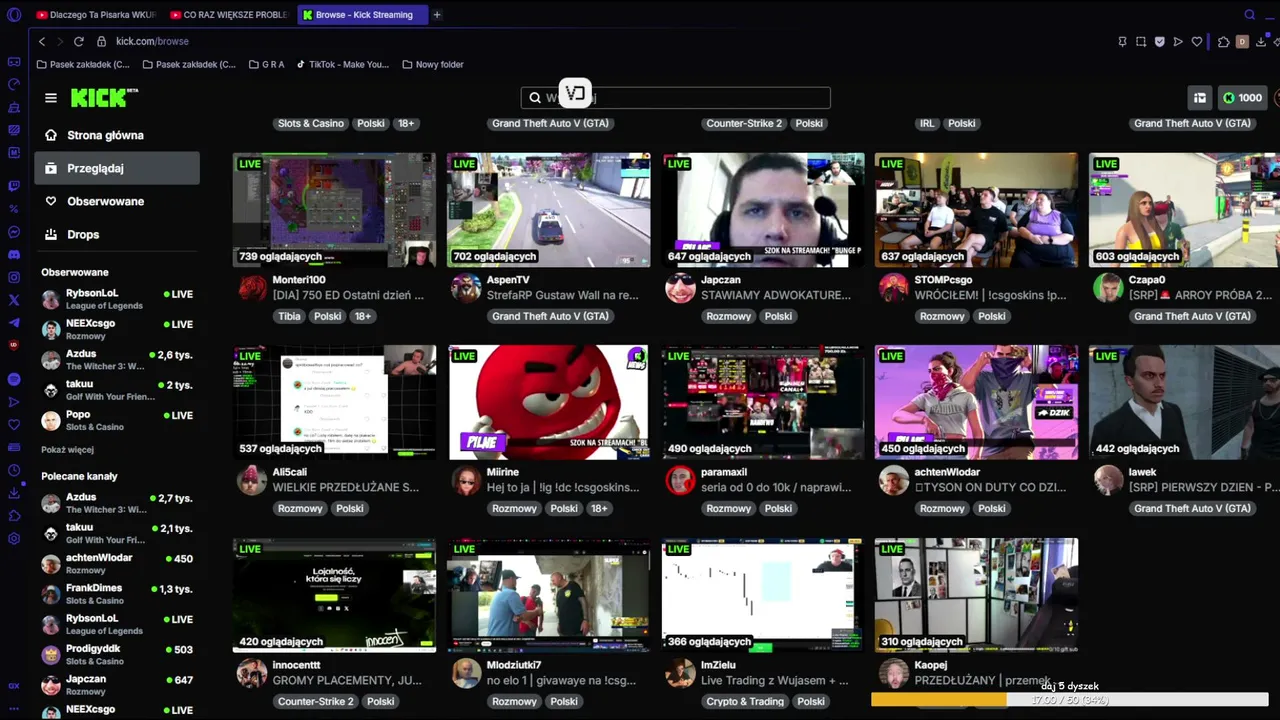Click the pin icon in address bar

pos(1122,41)
